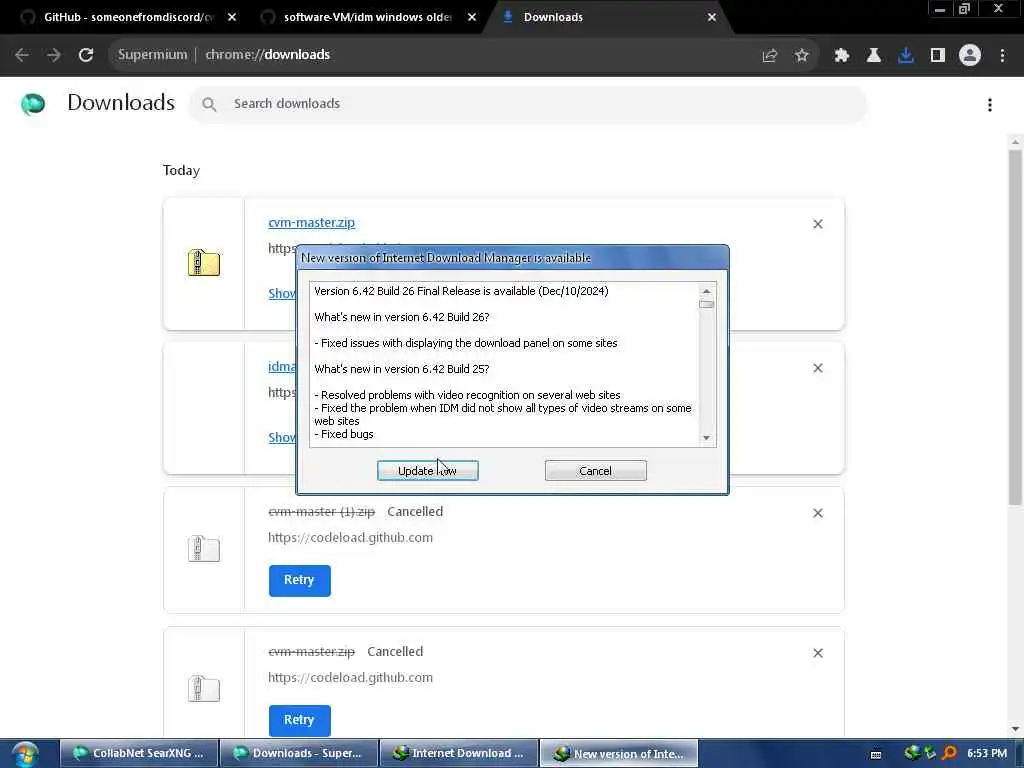Click the 6:53 PM clock
Image resolution: width=1024 pixels, height=768 pixels.
pyautogui.click(x=987, y=754)
